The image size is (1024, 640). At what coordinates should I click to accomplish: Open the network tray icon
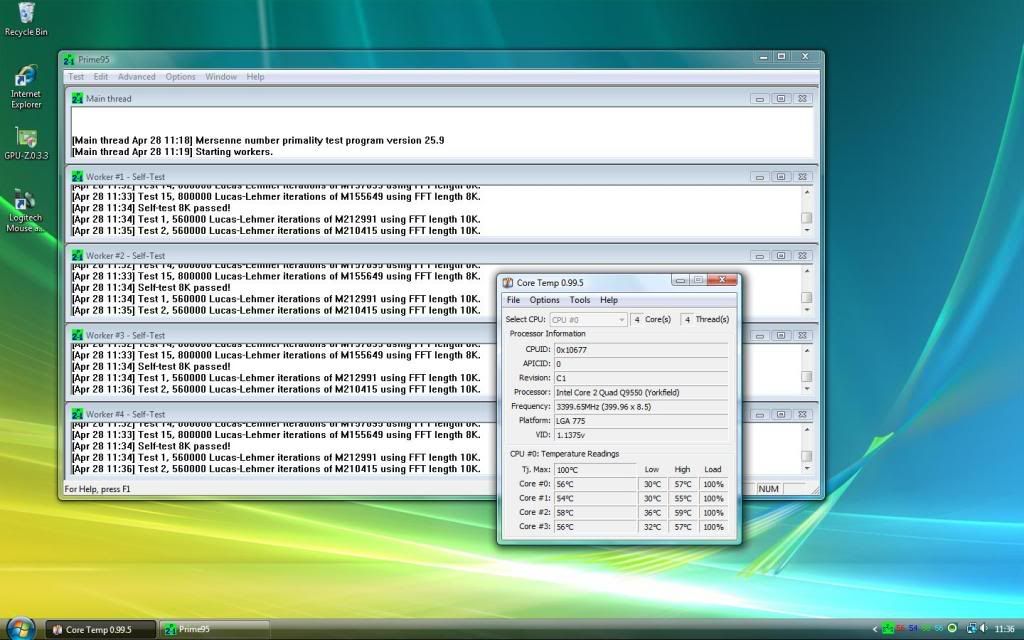click(971, 629)
